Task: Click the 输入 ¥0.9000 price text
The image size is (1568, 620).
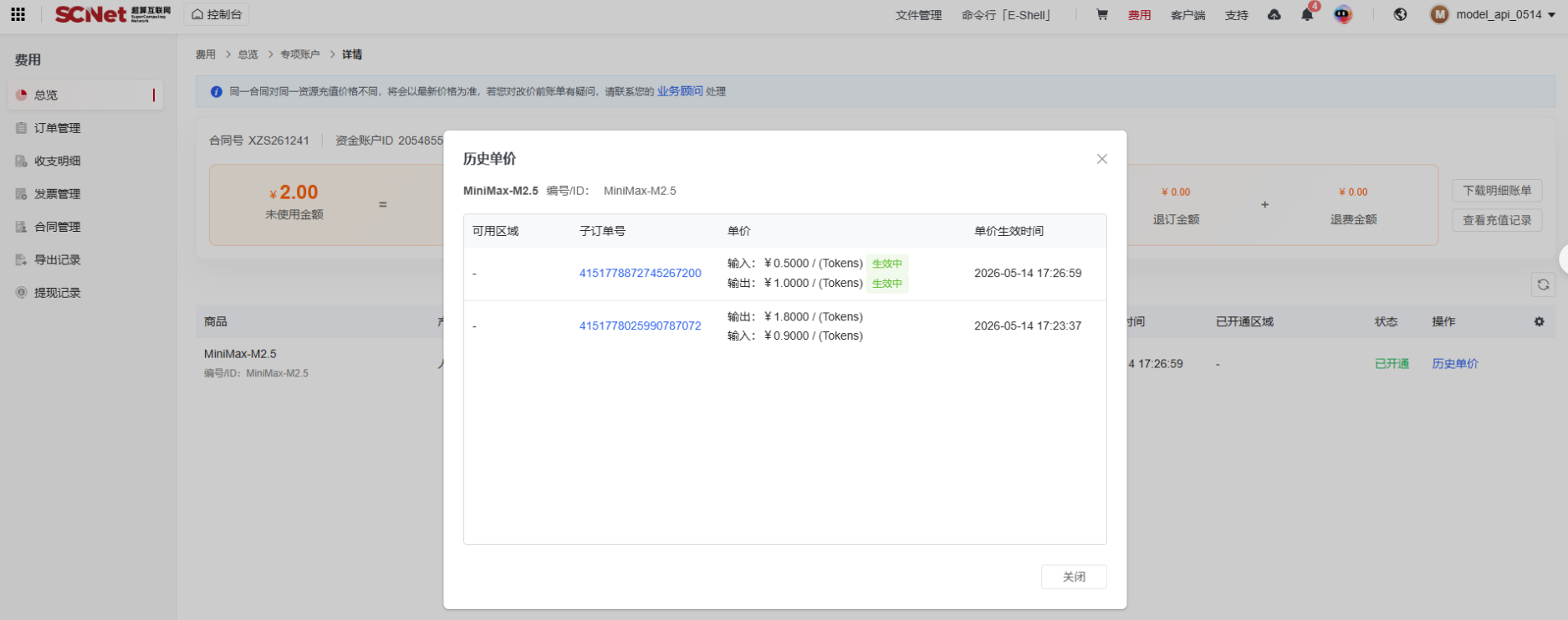Action: click(795, 336)
